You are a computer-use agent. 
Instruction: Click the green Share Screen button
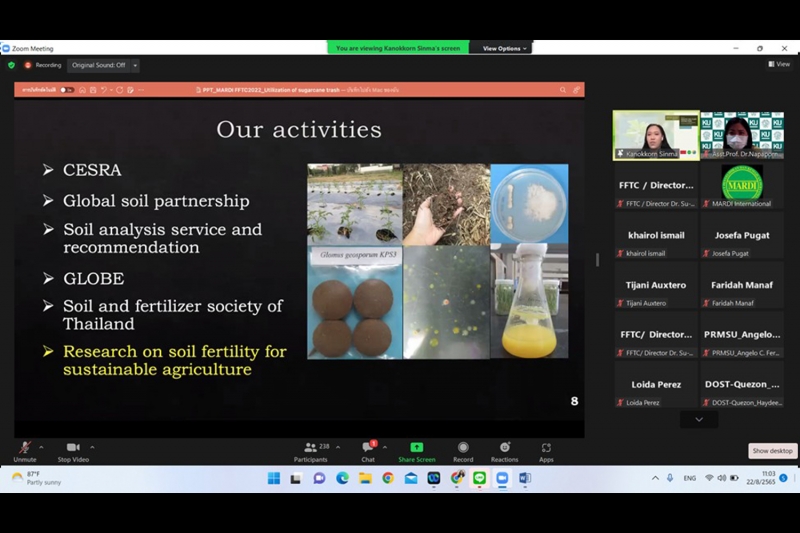416,449
